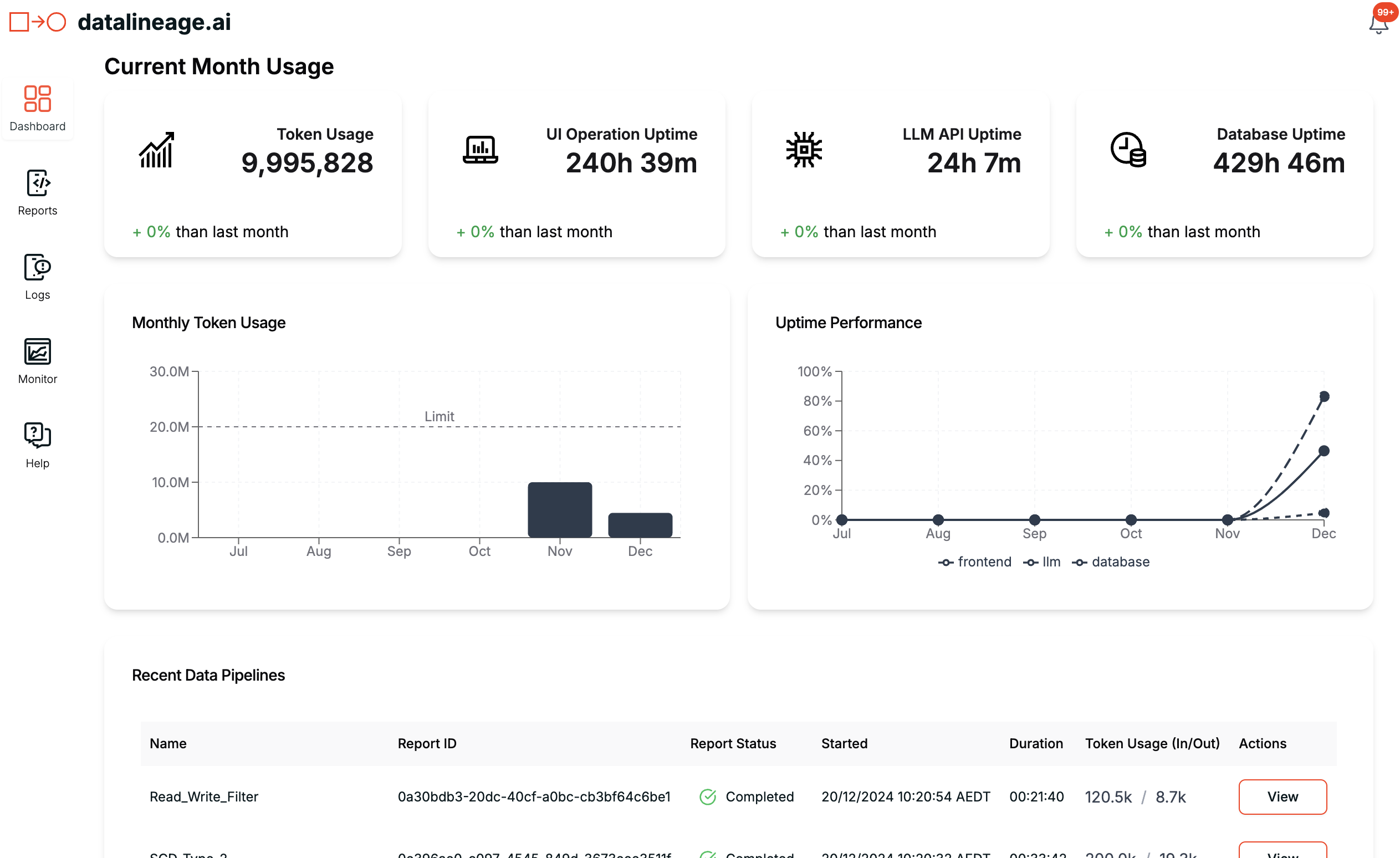
Task: Select the Duration column header
Action: (1036, 743)
